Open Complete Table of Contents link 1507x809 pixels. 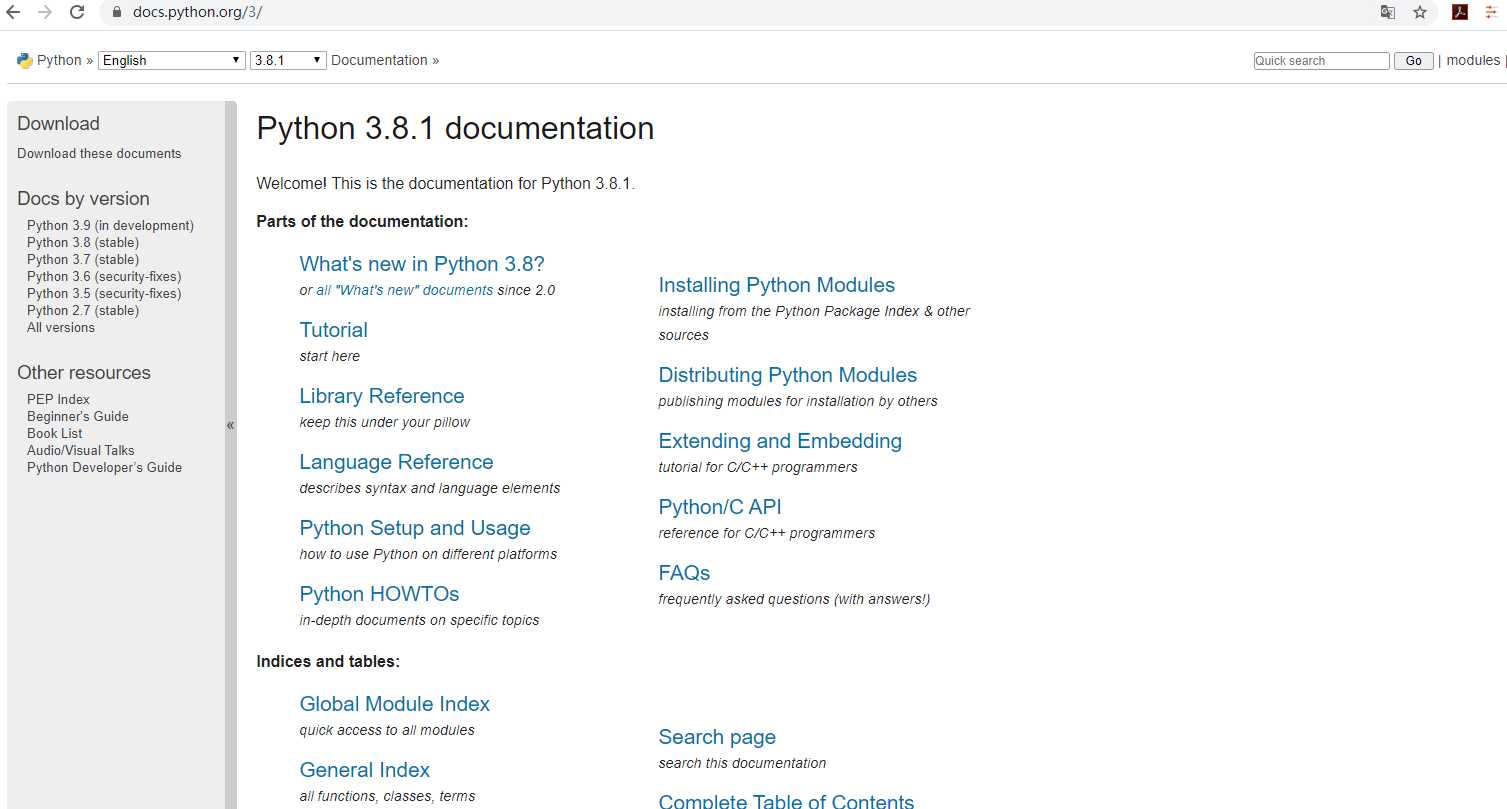[x=786, y=801]
